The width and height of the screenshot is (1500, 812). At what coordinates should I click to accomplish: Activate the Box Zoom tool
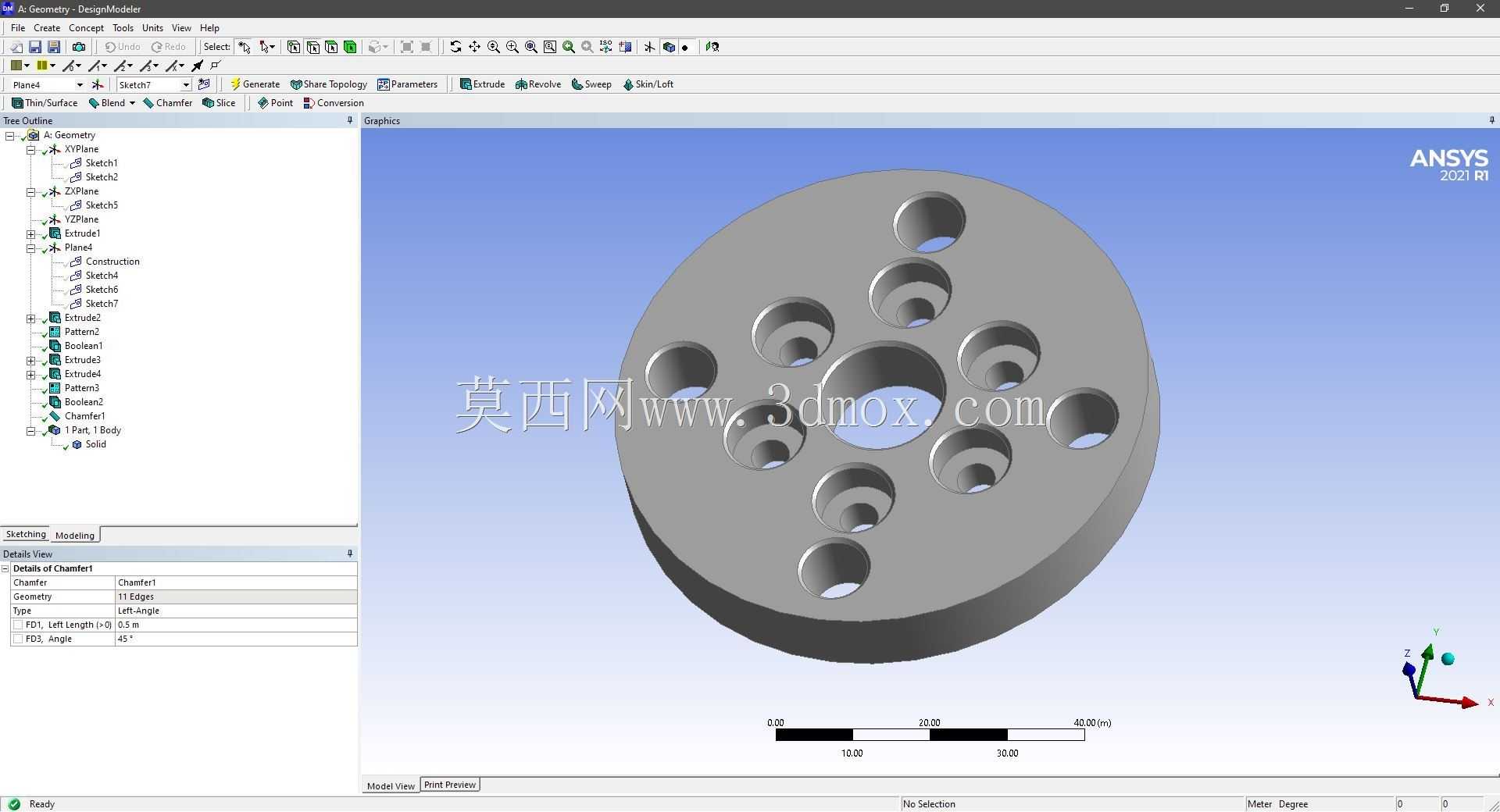[512, 47]
